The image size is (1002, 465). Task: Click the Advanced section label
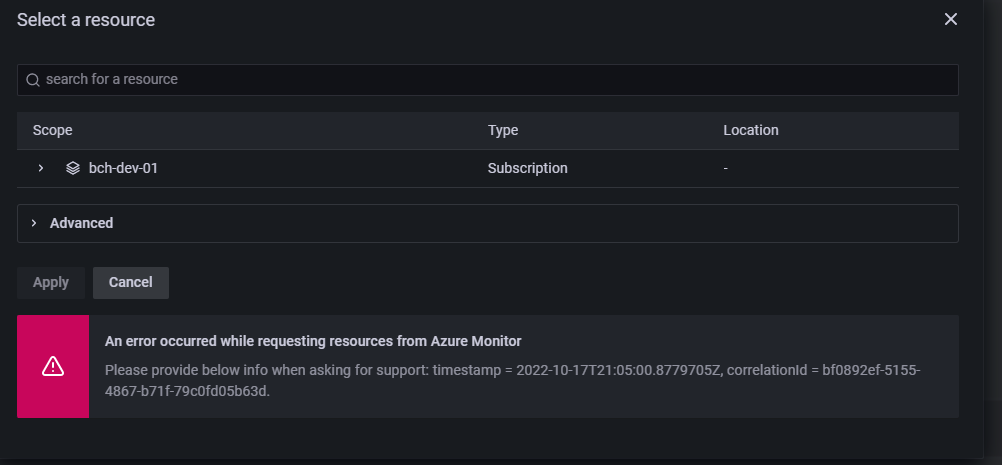[81, 223]
